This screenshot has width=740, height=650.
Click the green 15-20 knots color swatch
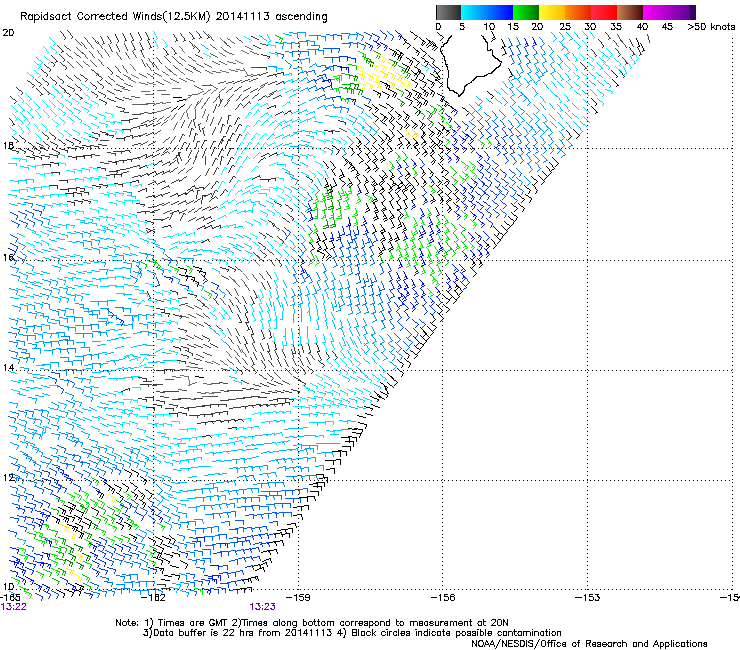point(526,12)
